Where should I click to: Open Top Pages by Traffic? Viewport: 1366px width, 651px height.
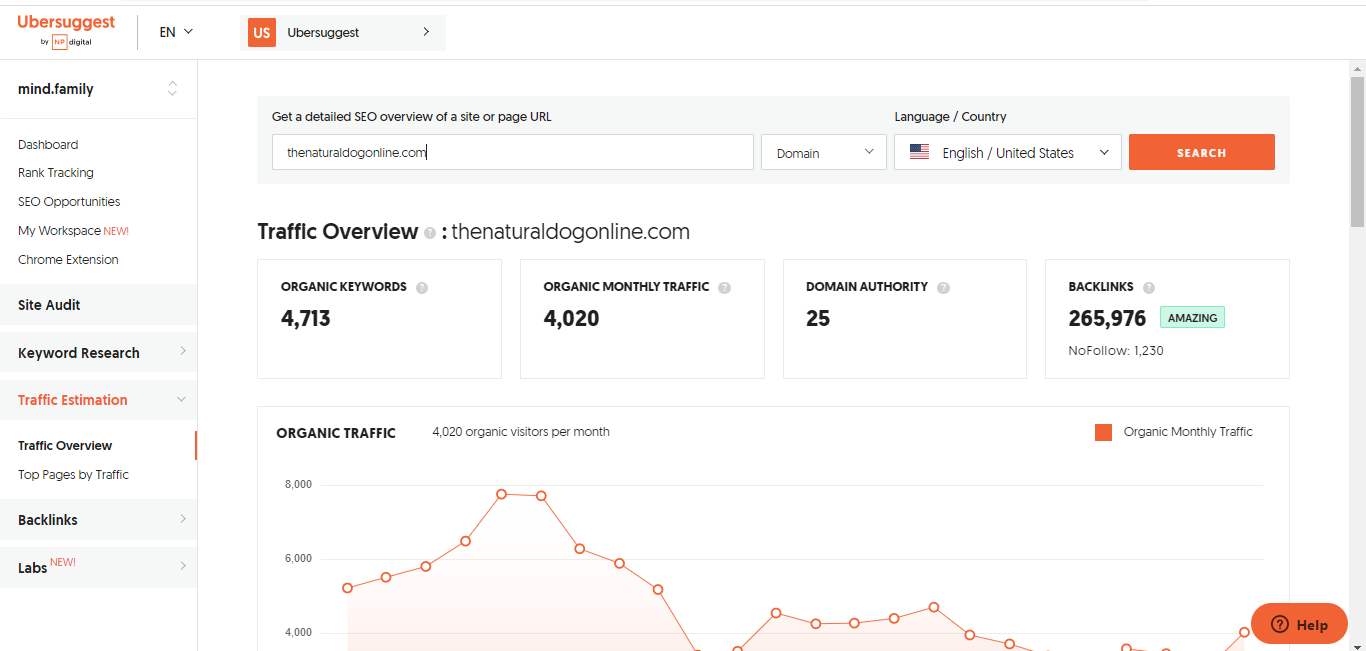(x=73, y=475)
